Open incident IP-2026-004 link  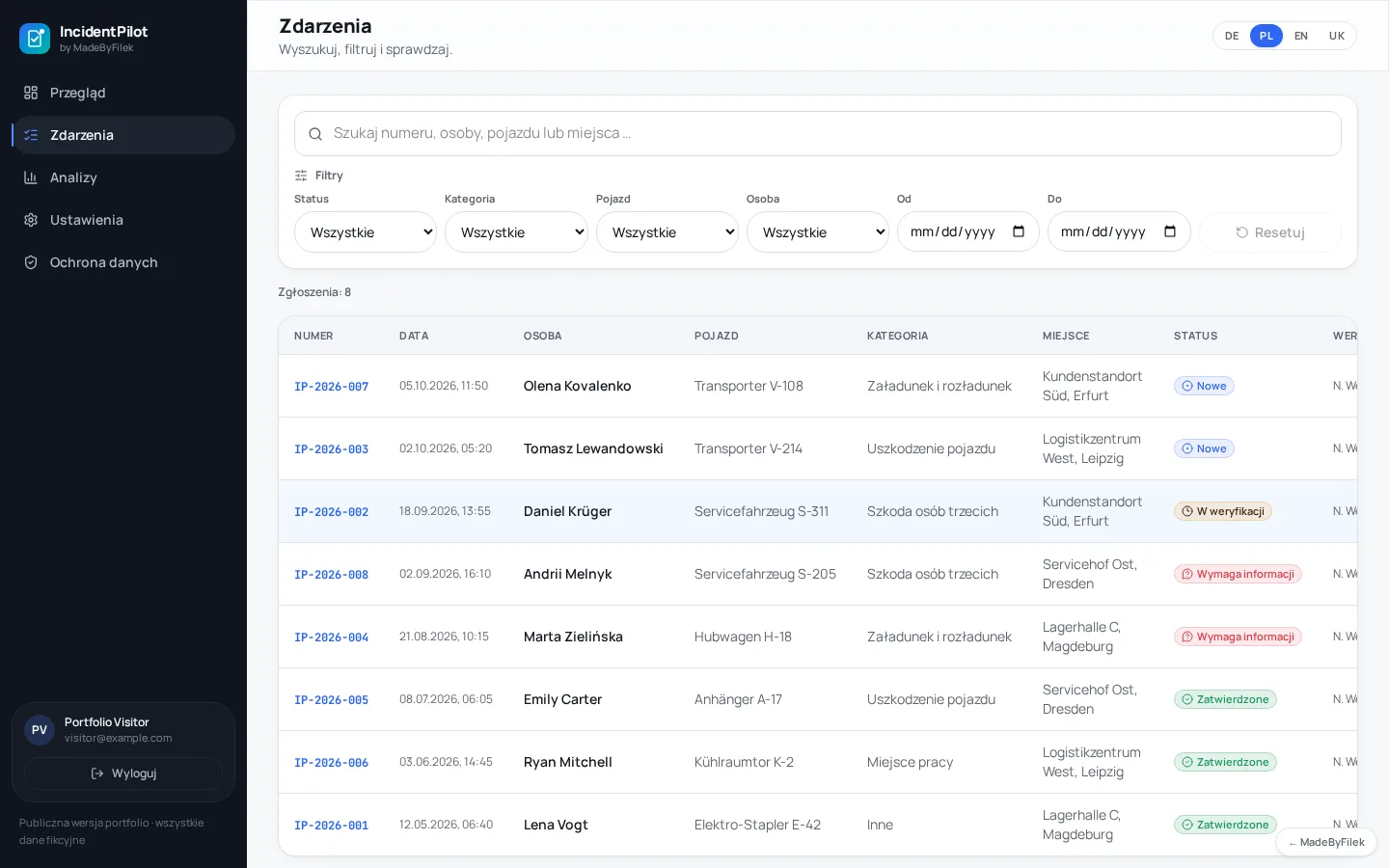(332, 637)
